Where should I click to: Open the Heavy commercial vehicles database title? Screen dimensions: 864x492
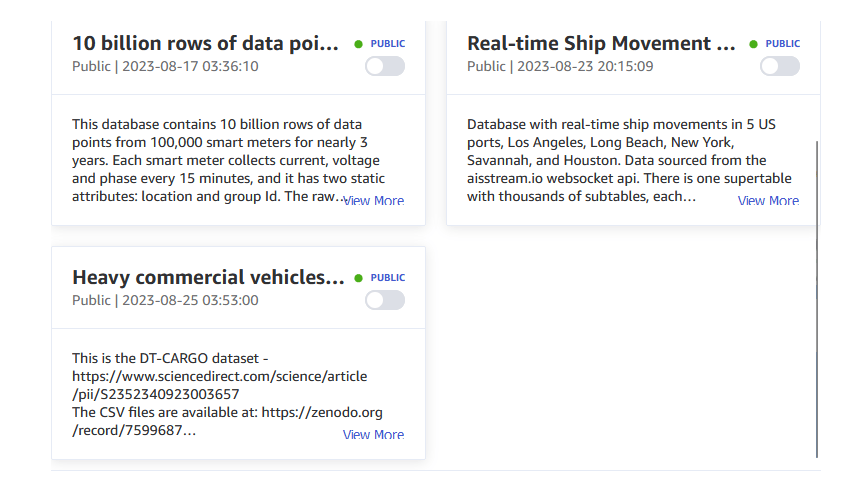208,278
